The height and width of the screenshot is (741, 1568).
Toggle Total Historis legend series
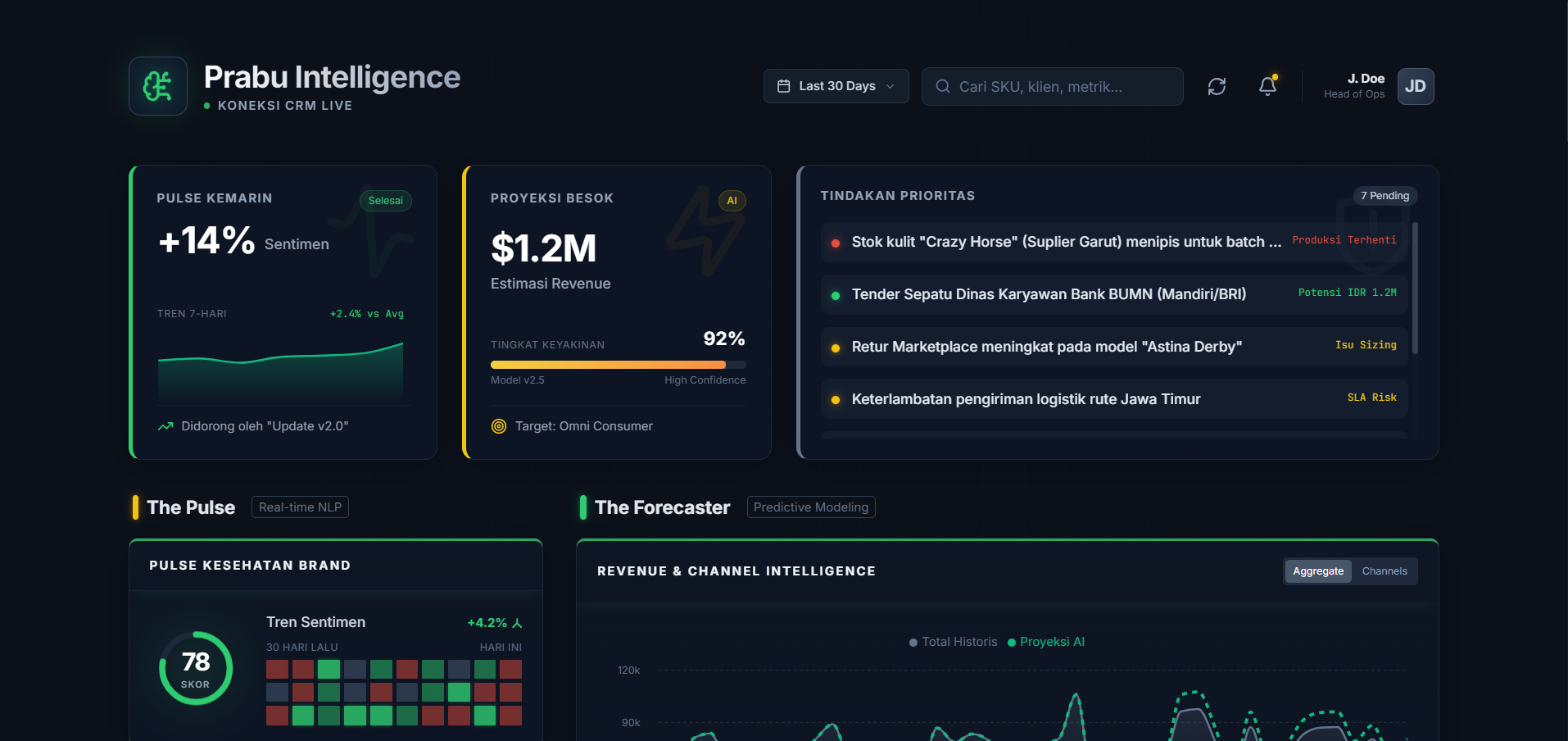954,642
